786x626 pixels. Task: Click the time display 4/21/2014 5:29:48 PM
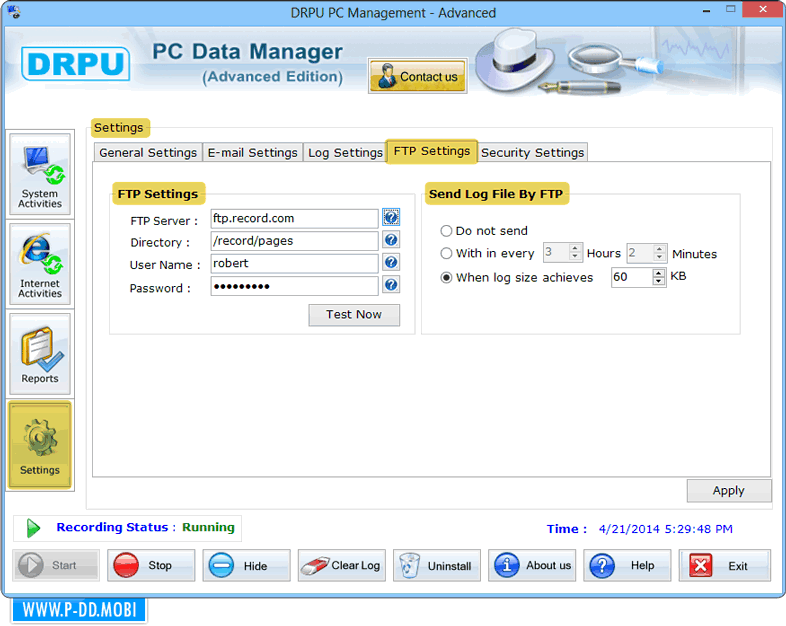click(x=665, y=529)
